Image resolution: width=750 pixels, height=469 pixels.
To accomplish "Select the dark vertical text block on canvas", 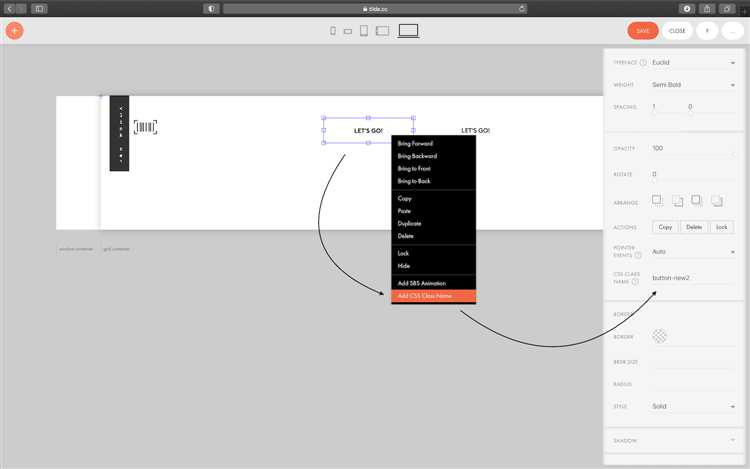I will pyautogui.click(x=119, y=133).
